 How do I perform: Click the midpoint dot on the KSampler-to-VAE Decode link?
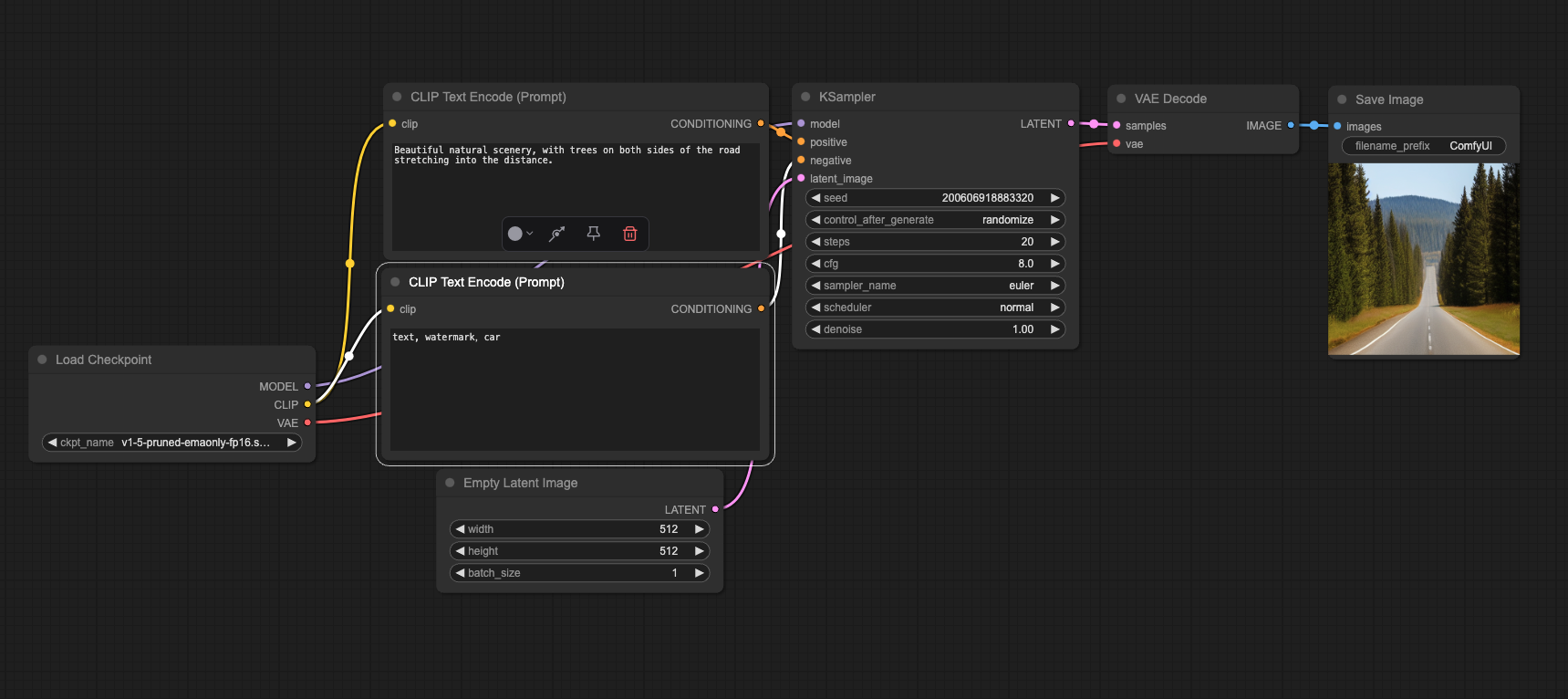(1094, 123)
